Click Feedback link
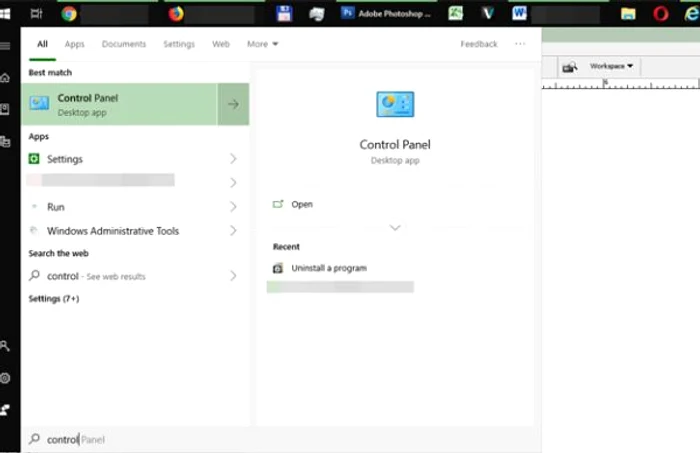 click(x=479, y=44)
